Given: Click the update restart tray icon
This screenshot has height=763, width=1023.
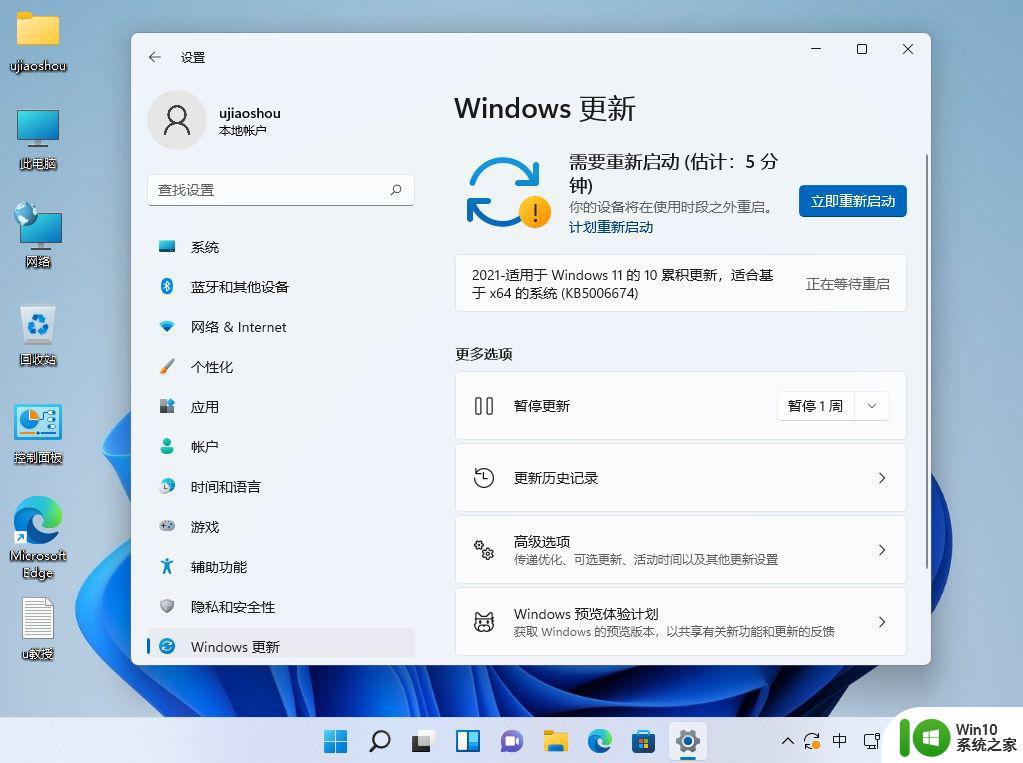Looking at the screenshot, I should point(812,741).
